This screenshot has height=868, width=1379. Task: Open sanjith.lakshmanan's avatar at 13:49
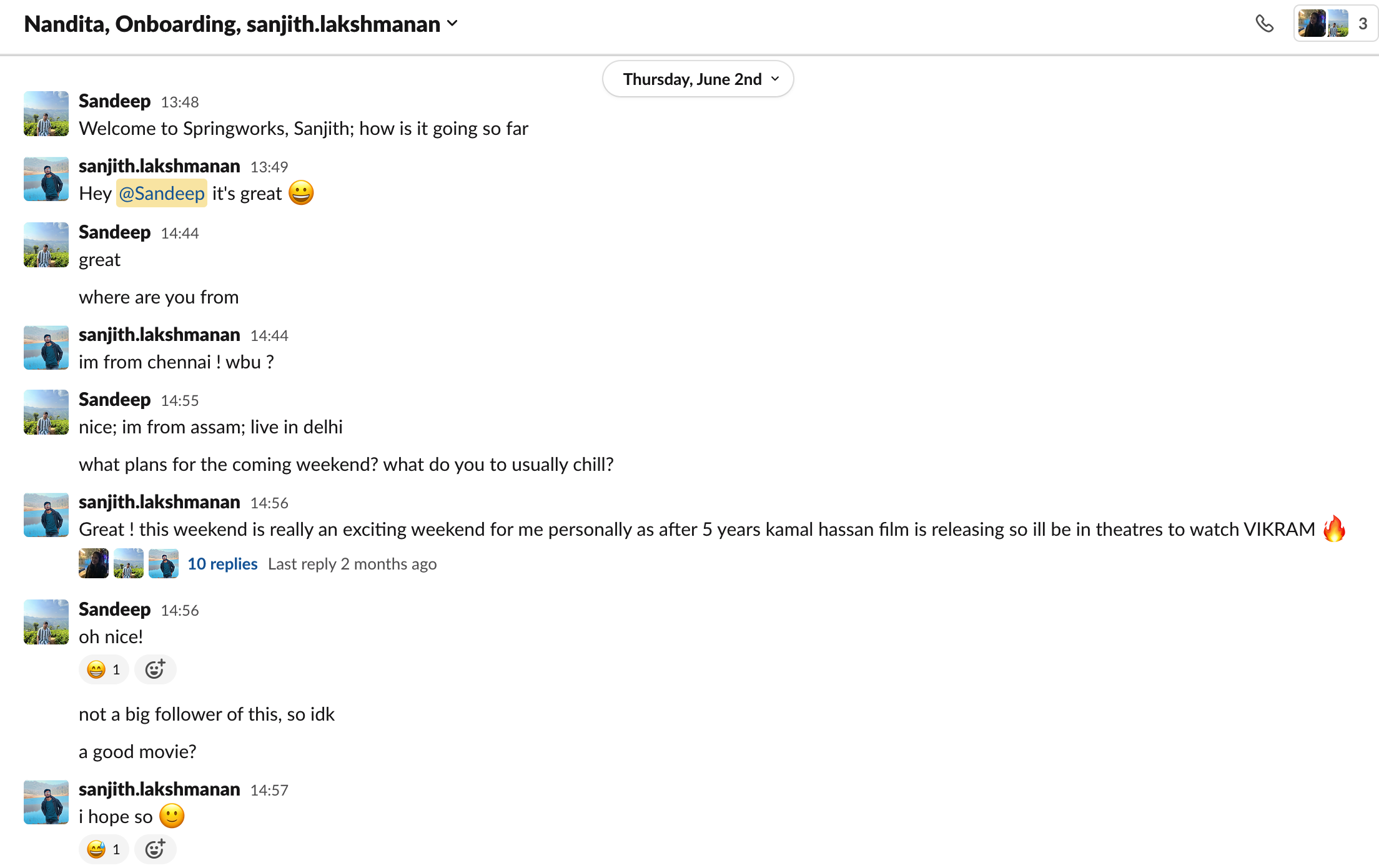pyautogui.click(x=46, y=179)
